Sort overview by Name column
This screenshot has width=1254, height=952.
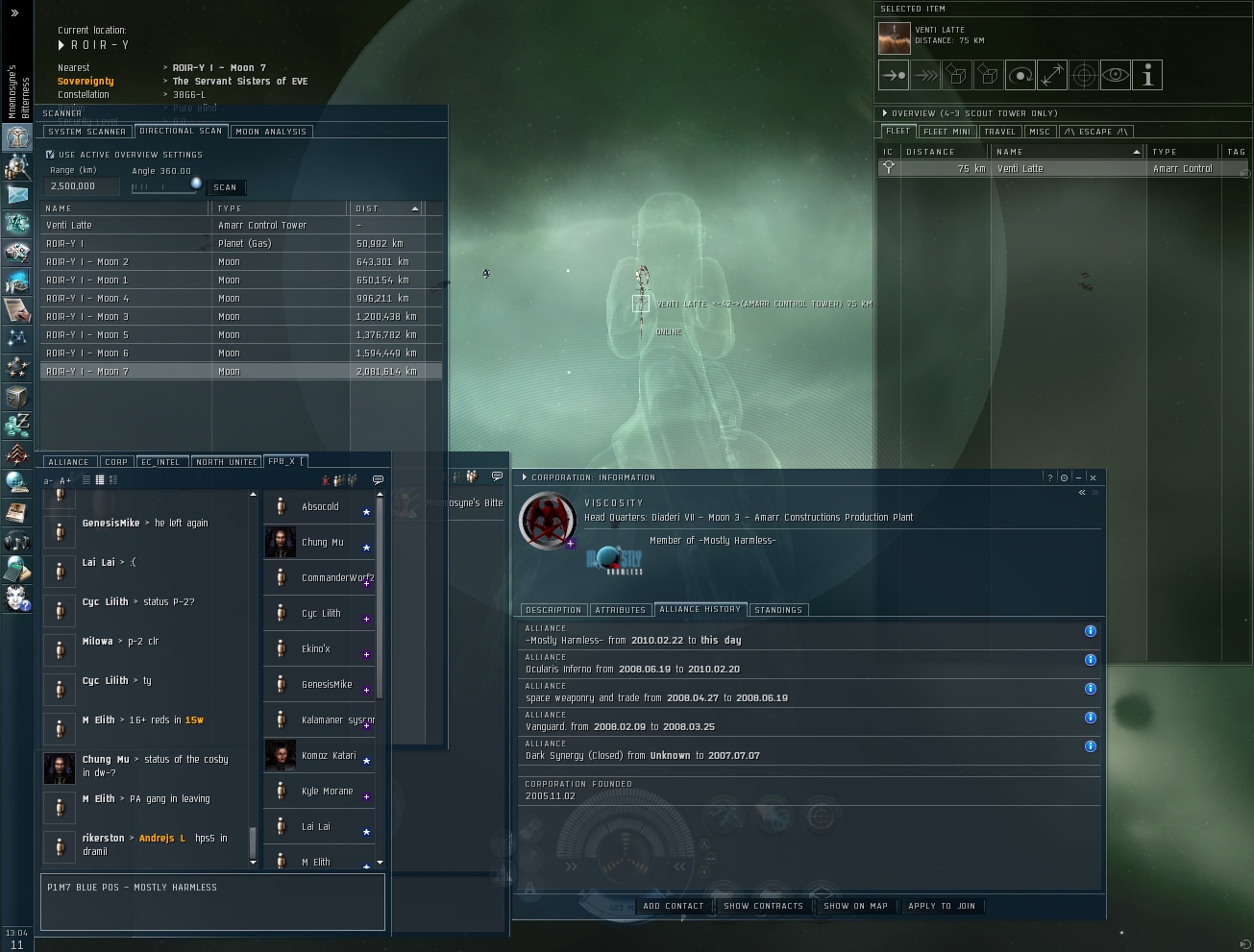tap(1069, 152)
